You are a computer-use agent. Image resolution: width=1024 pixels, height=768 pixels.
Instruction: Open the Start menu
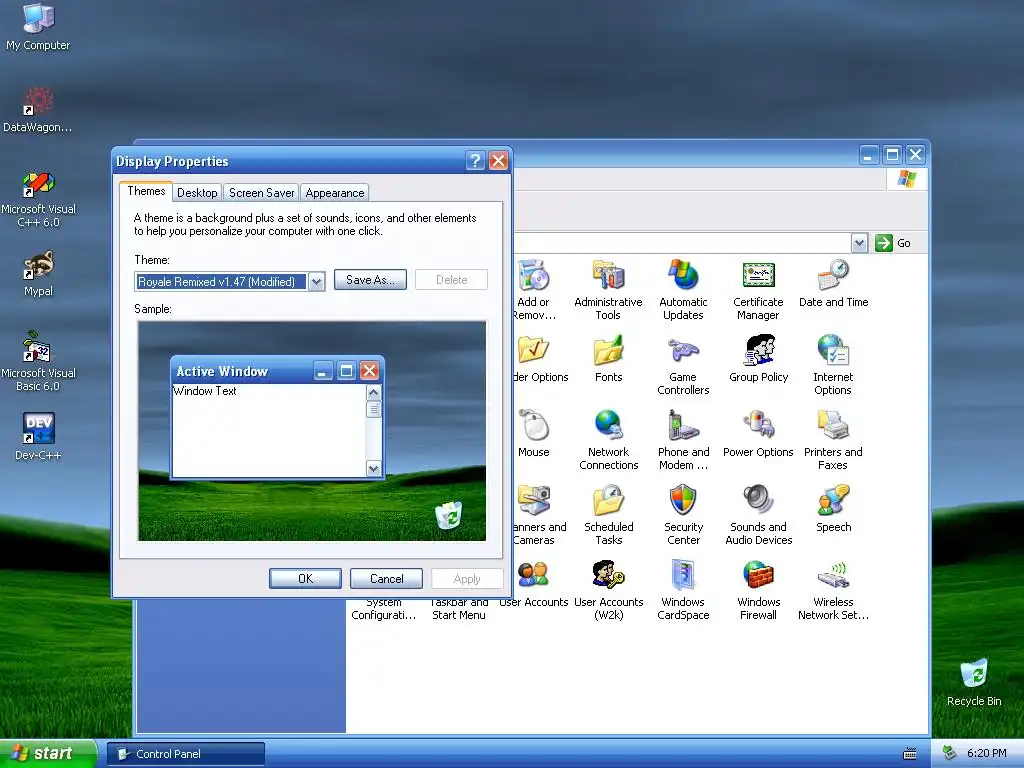(48, 753)
